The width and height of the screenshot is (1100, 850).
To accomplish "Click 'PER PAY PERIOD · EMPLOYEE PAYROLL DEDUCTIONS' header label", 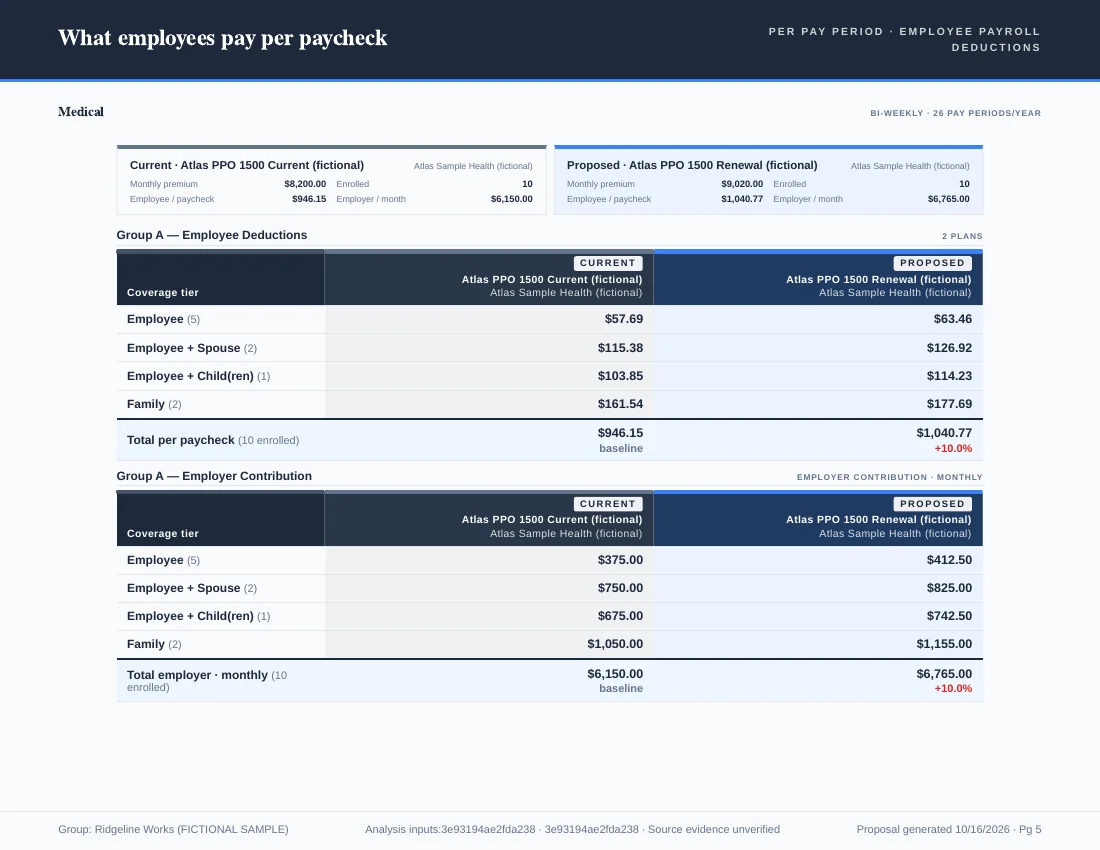I will coord(904,39).
